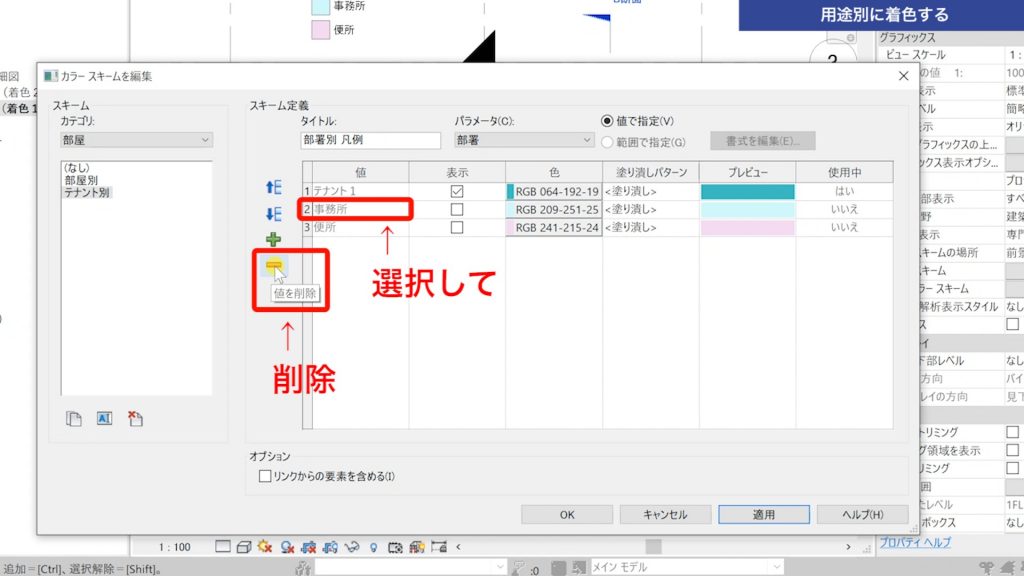The width and height of the screenshot is (1024, 576).
Task: Click the duplicate scheme icon
Action: (x=74, y=418)
